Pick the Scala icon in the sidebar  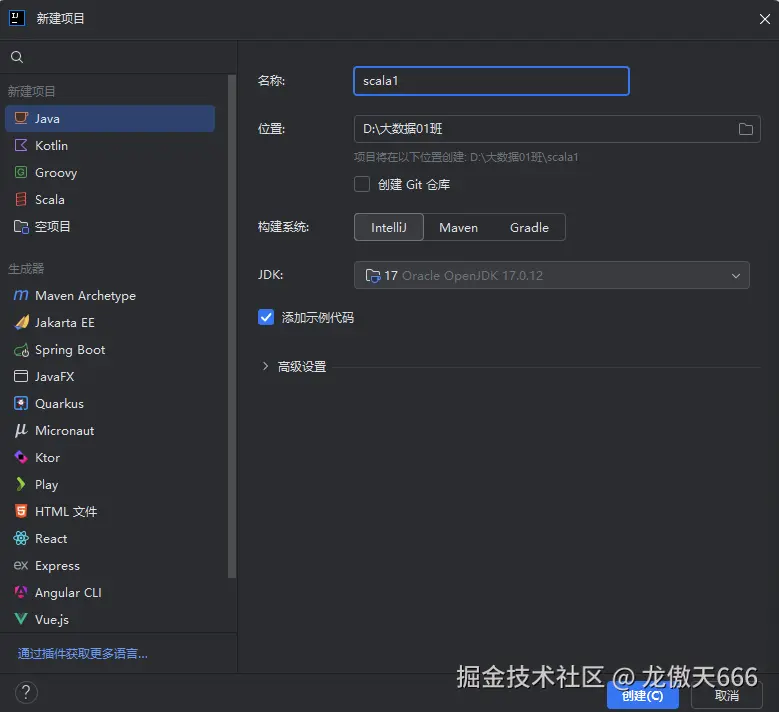pos(21,199)
